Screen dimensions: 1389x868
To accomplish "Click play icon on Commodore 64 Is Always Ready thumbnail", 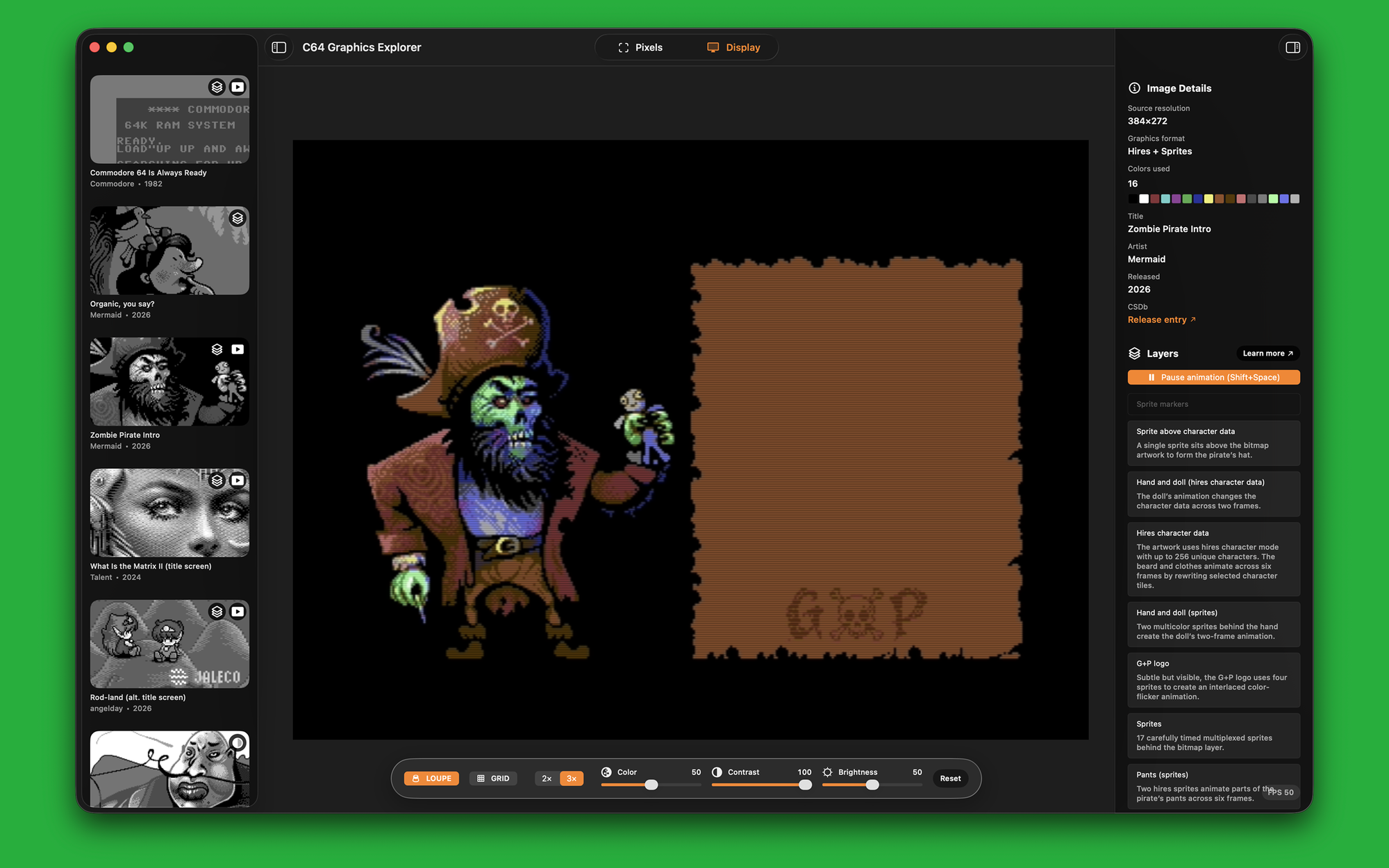I will click(x=238, y=87).
